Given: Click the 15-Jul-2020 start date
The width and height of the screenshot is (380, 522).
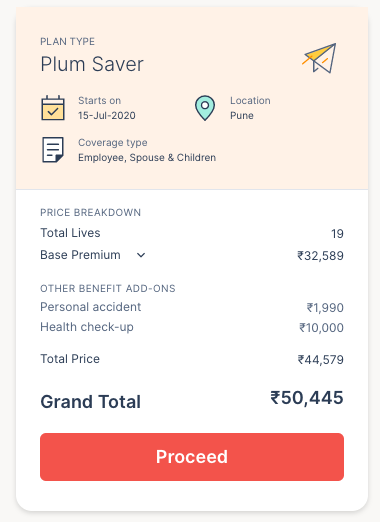Looking at the screenshot, I should (x=107, y=116).
